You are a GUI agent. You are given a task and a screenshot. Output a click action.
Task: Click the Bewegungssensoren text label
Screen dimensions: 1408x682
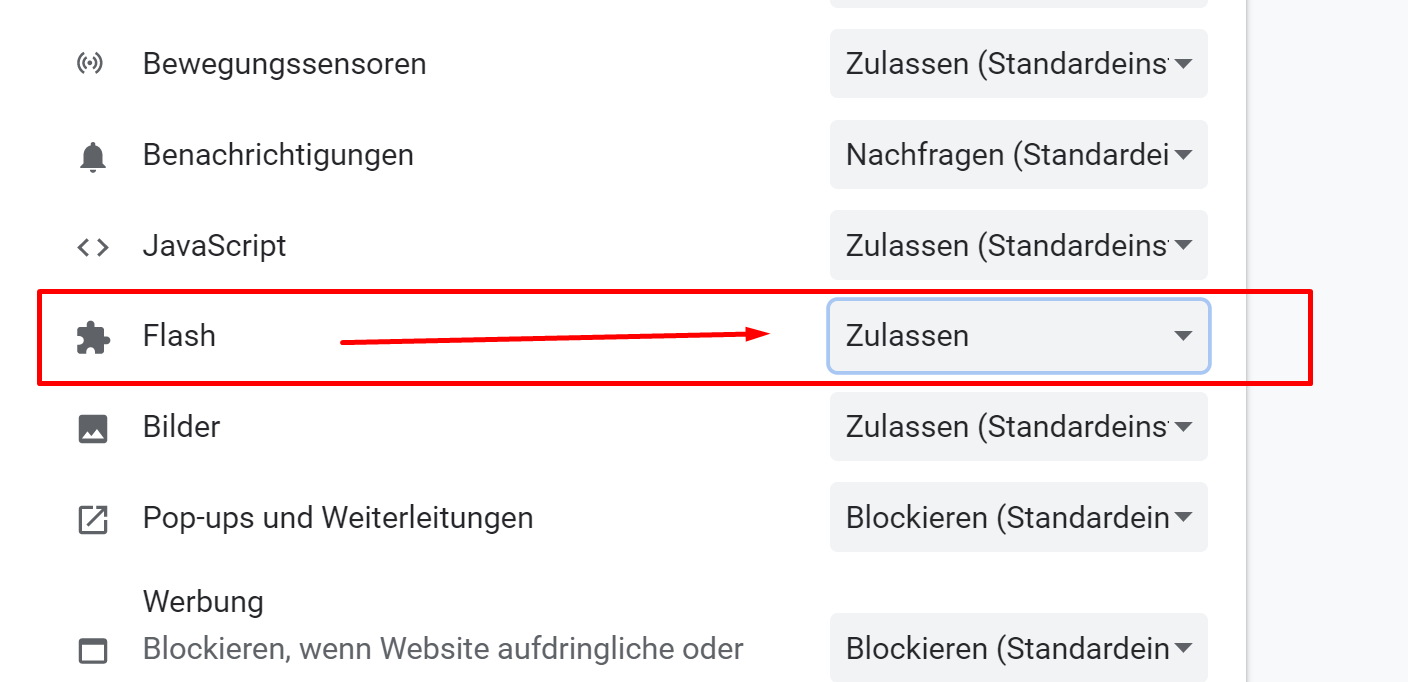[x=284, y=64]
